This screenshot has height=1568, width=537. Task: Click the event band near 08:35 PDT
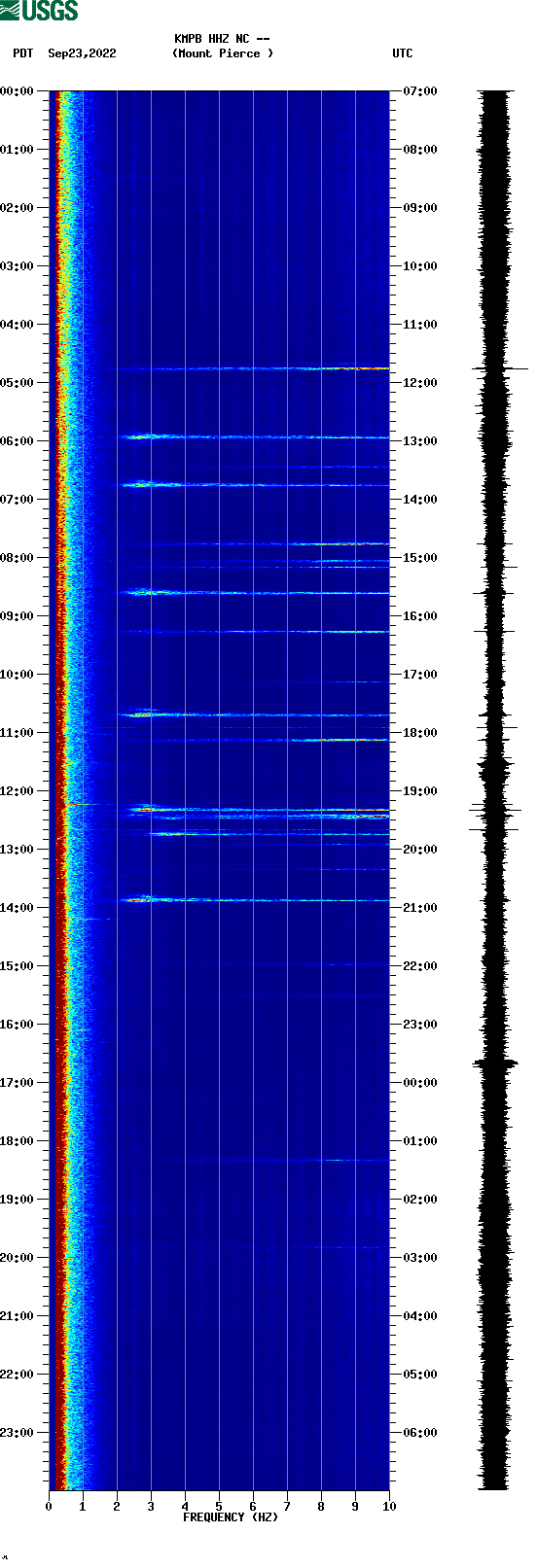pos(253,592)
